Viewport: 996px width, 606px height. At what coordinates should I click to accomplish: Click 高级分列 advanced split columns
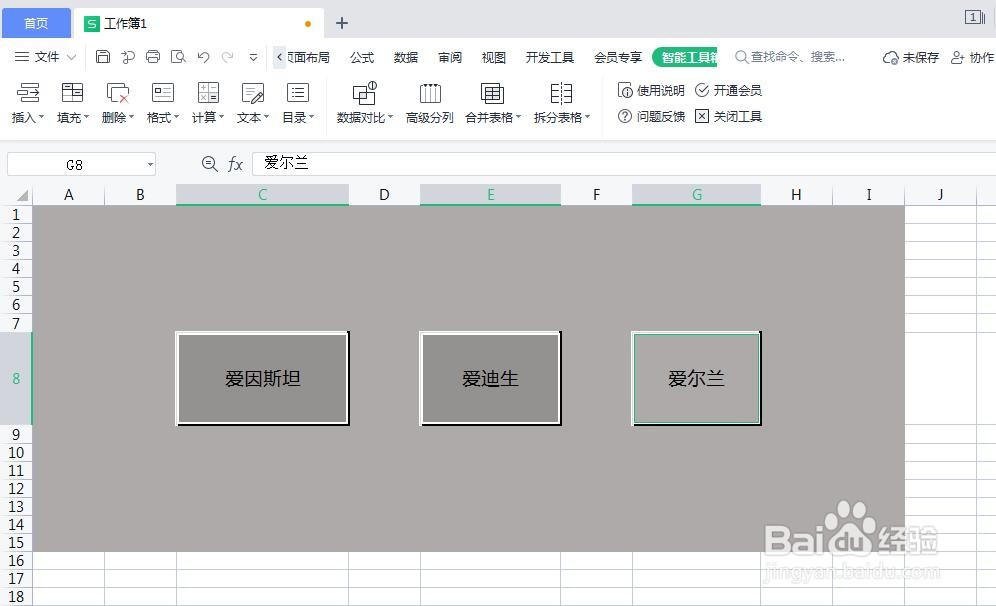[430, 103]
